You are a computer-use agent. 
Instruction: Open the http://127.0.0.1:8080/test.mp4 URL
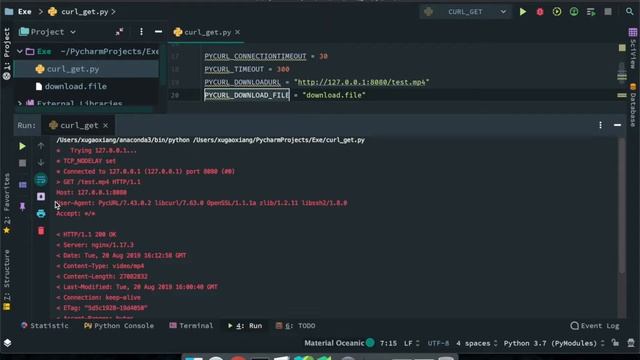[361, 82]
